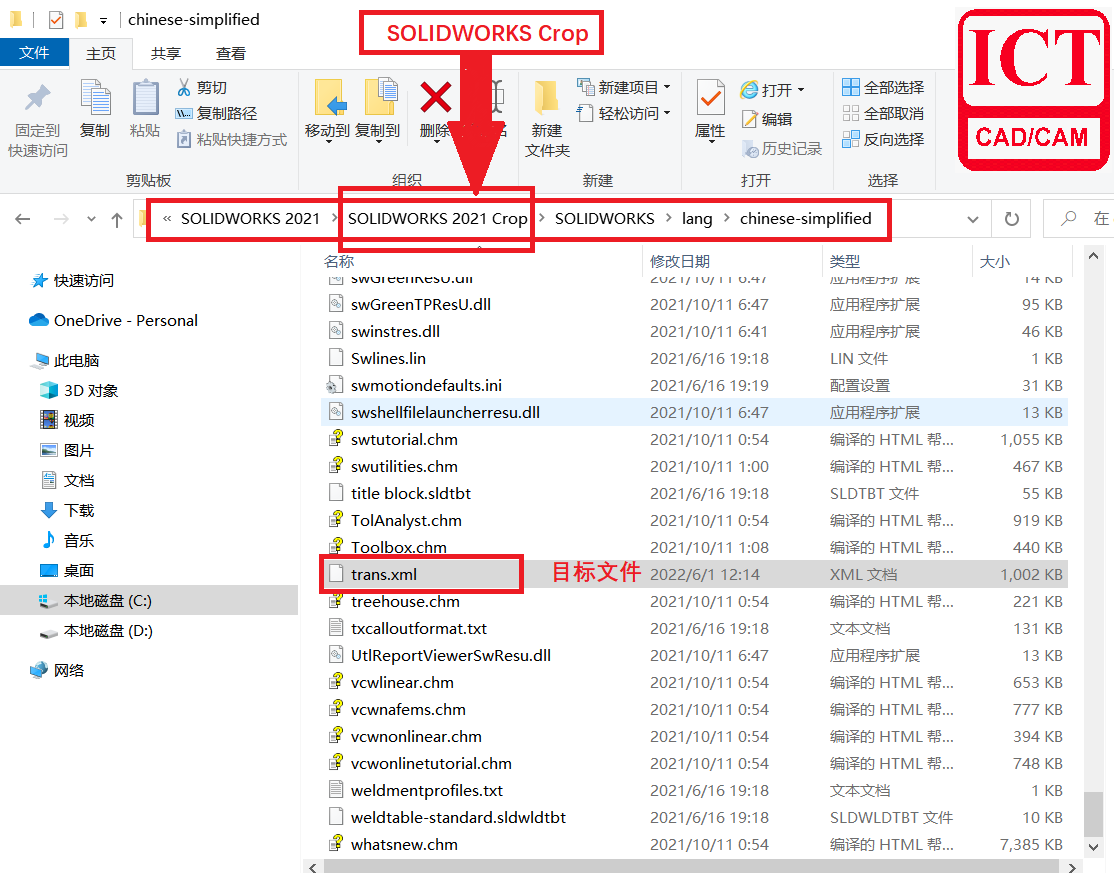Screen dimensions: 1114x873
Task: Click Select All (全部选择)
Action: [883, 87]
